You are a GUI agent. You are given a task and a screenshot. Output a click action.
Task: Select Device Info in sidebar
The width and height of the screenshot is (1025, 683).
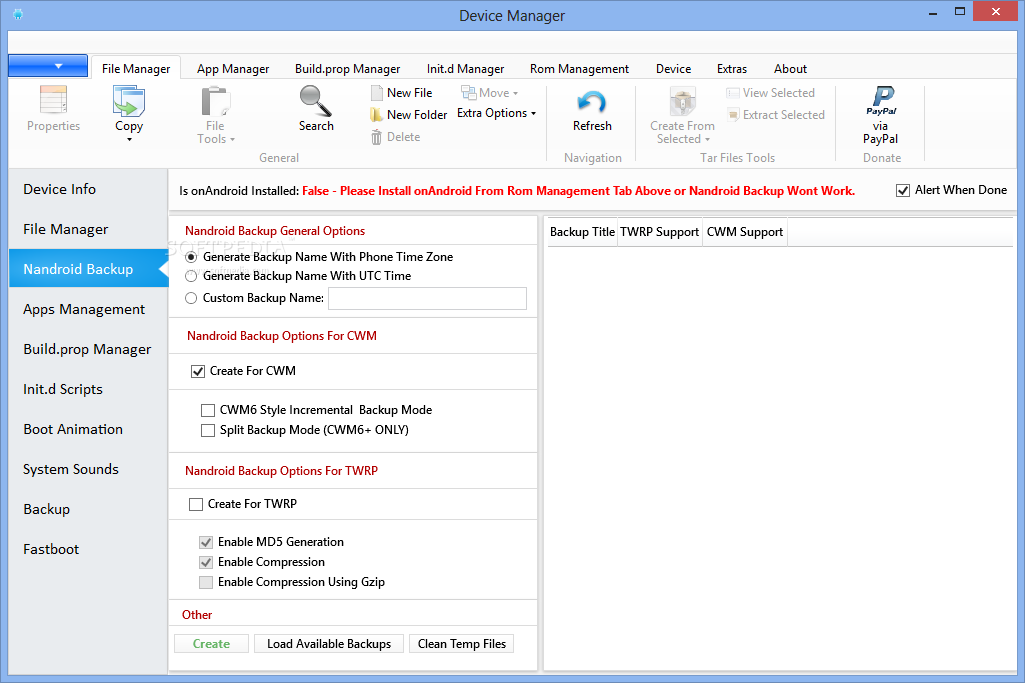(89, 190)
